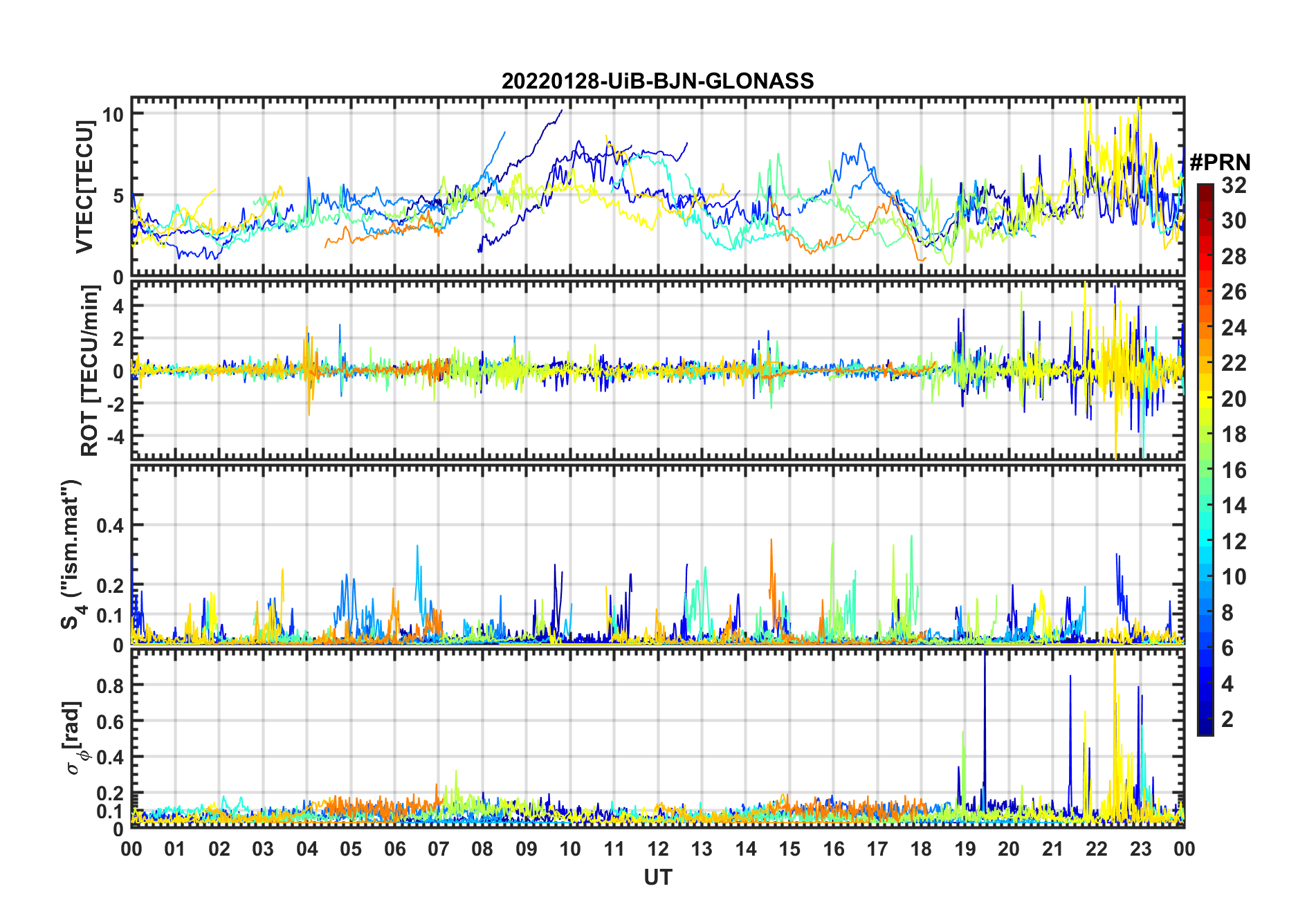Image resolution: width=1316 pixels, height=920 pixels.
Task: Click the S4 axis label
Action: tap(71, 554)
